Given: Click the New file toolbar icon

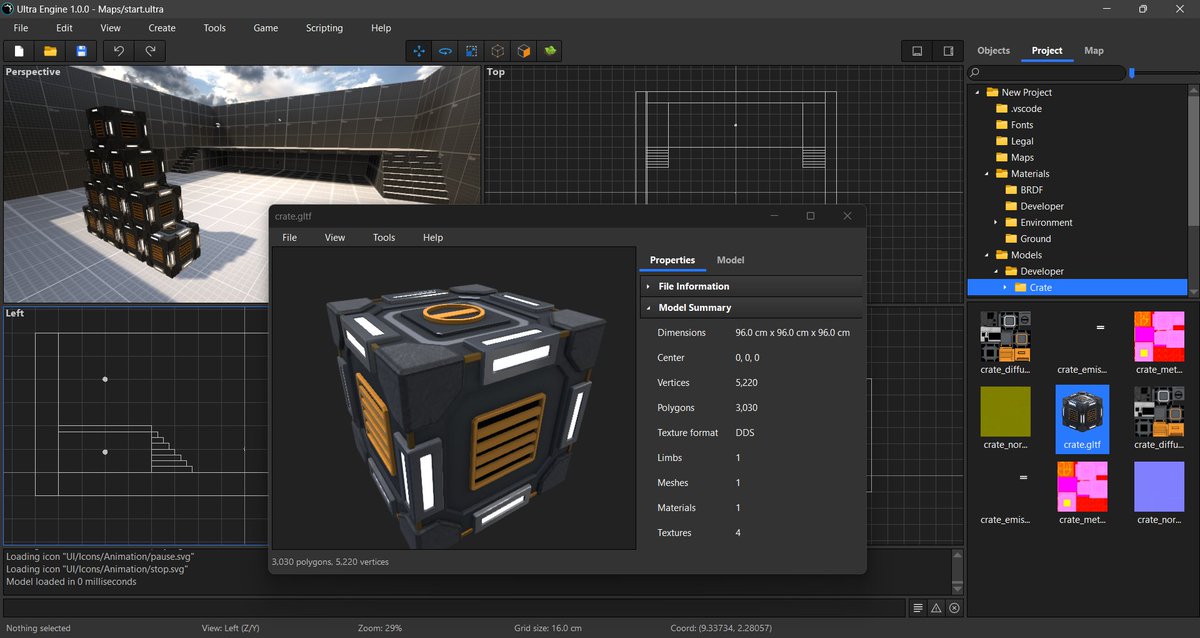Looking at the screenshot, I should (x=19, y=51).
